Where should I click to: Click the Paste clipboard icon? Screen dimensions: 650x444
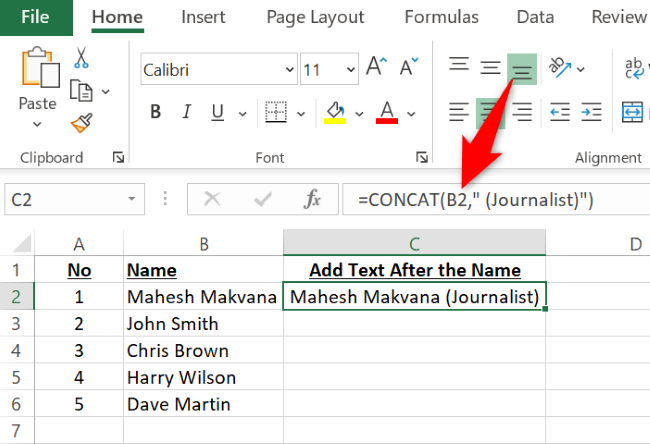pyautogui.click(x=40, y=67)
